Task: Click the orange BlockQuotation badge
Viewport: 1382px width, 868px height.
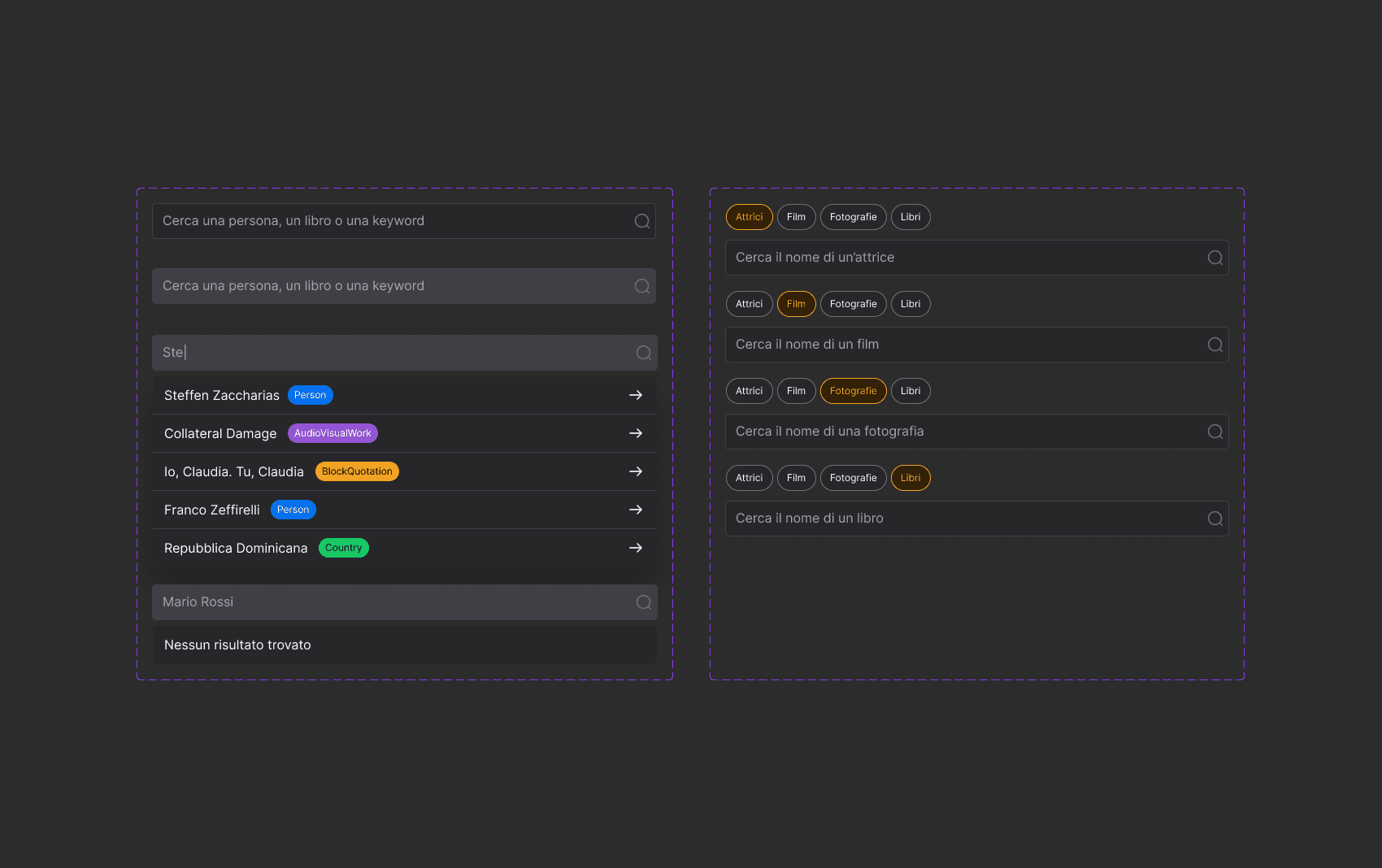Action: 357,471
